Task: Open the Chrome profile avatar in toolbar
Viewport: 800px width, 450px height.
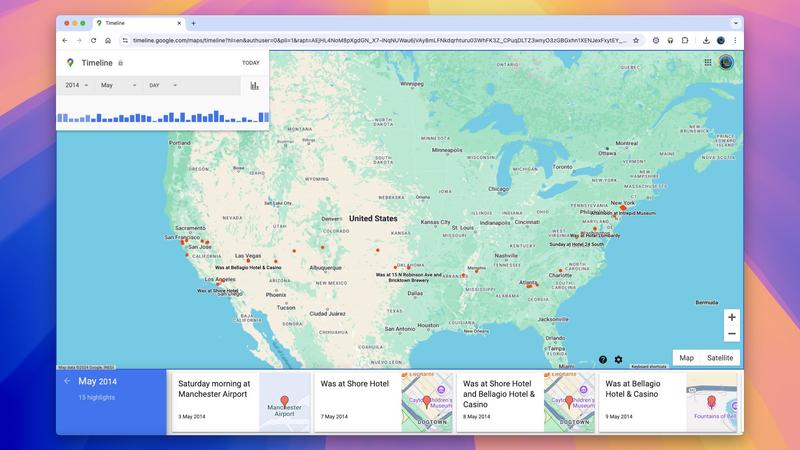Action: (720, 40)
